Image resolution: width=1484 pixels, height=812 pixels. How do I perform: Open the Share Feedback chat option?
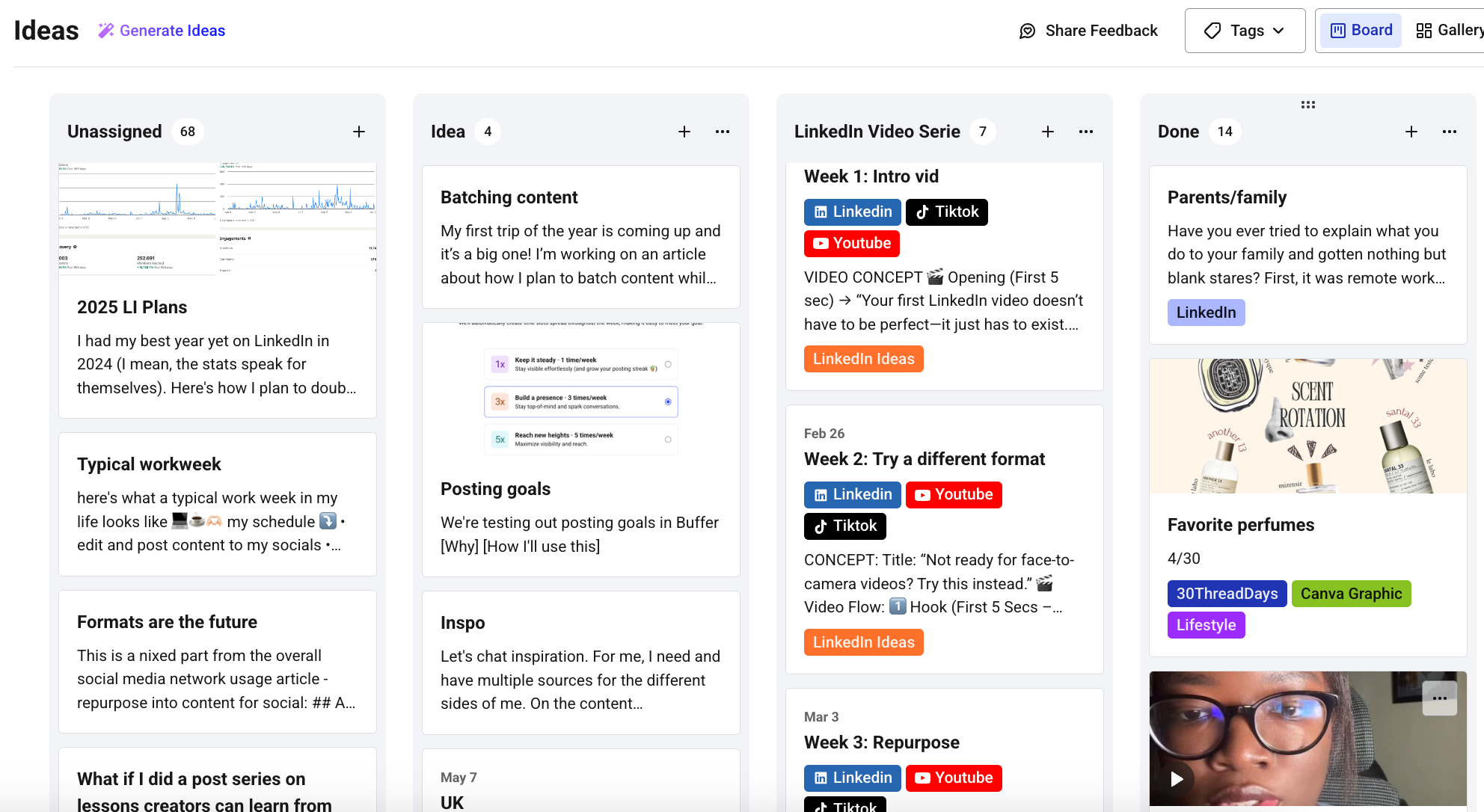click(x=1088, y=31)
